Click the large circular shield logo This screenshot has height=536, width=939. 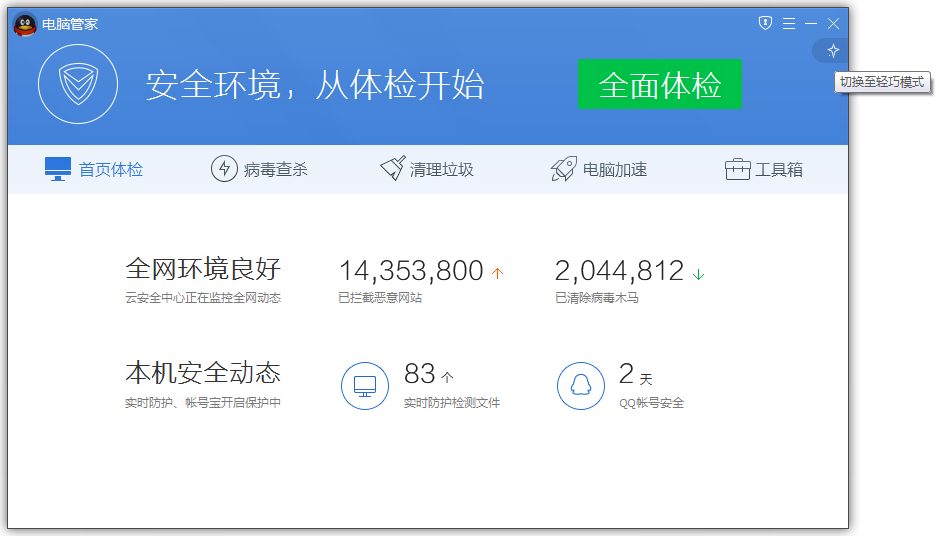[x=78, y=84]
